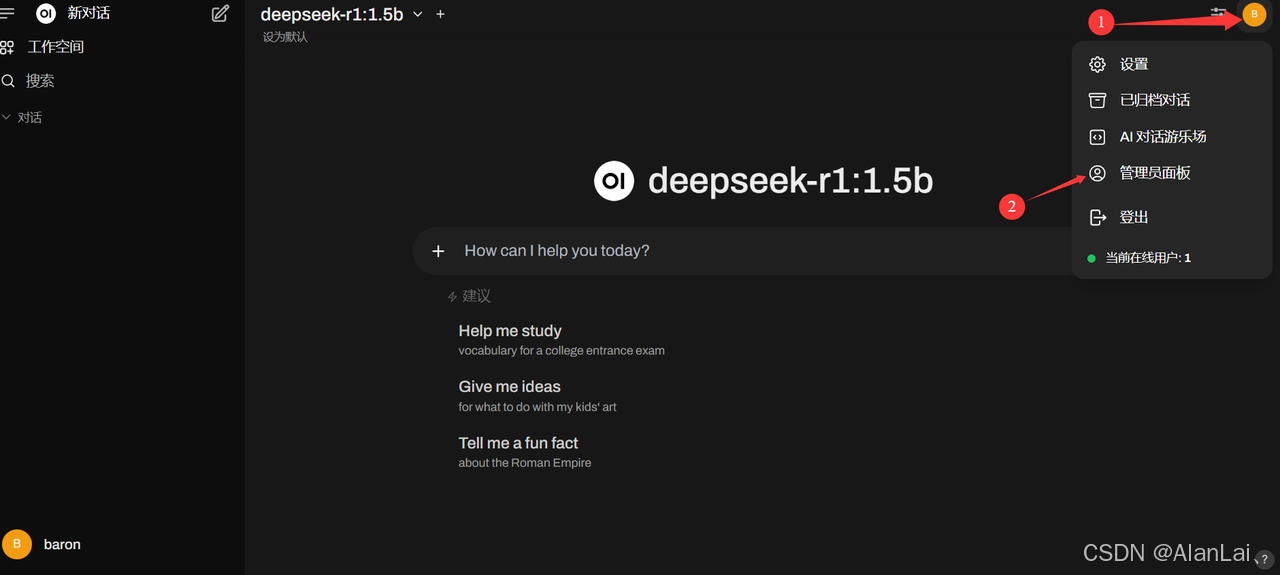Click the baron username in the sidebar
Viewport: 1280px width, 575px height.
point(62,545)
